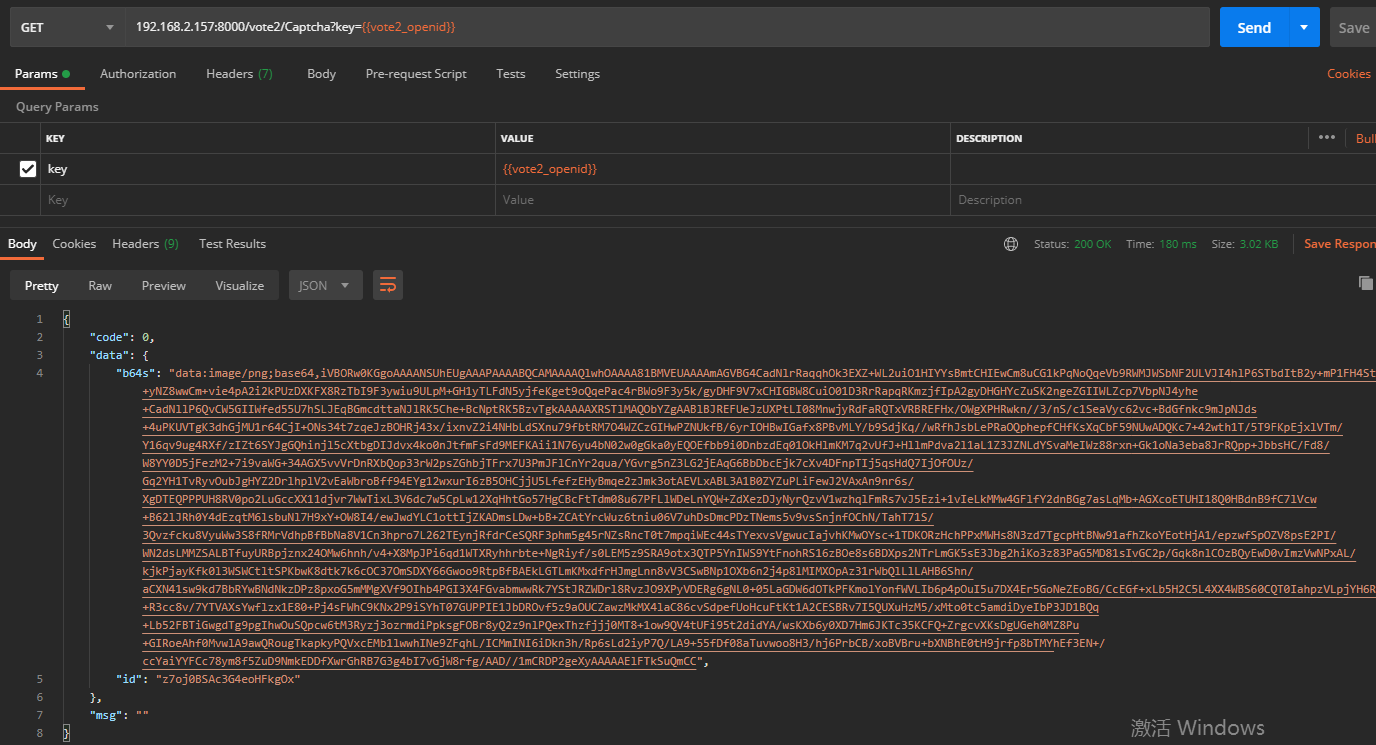The image size is (1376, 745).
Task: Uncheck the key query parameter
Action: click(x=27, y=168)
